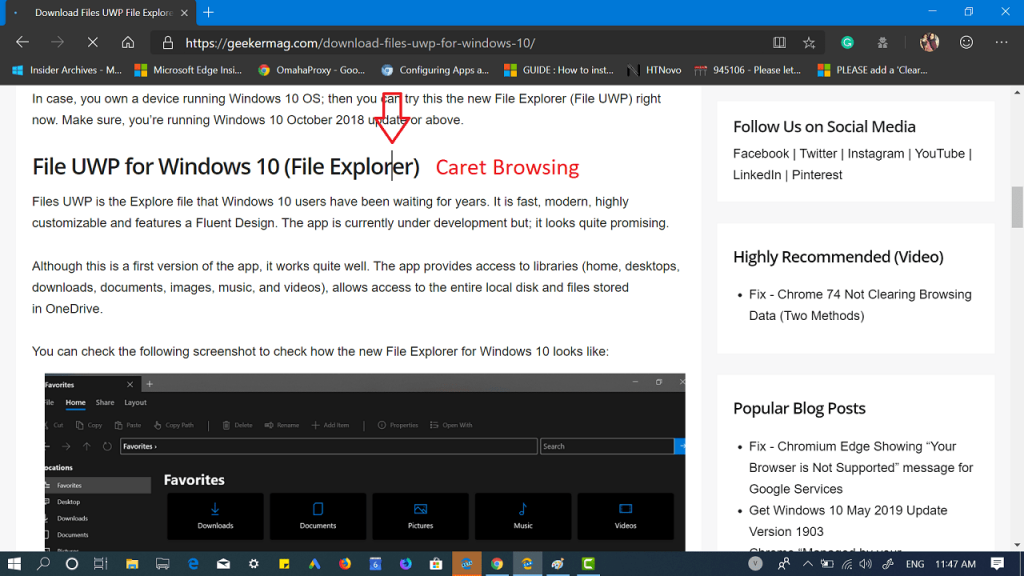Switch to Google Chrome on the taskbar
This screenshot has height=576, width=1024.
497,564
